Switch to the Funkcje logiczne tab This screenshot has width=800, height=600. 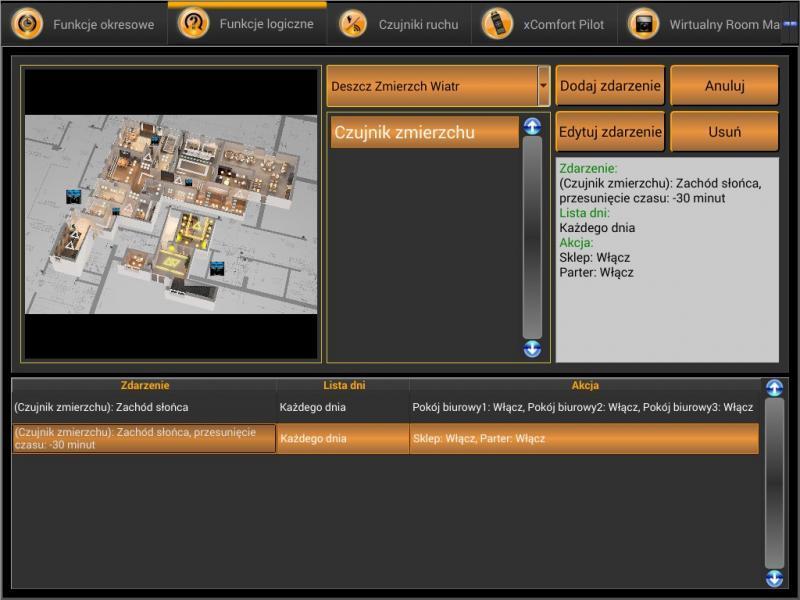coord(247,23)
